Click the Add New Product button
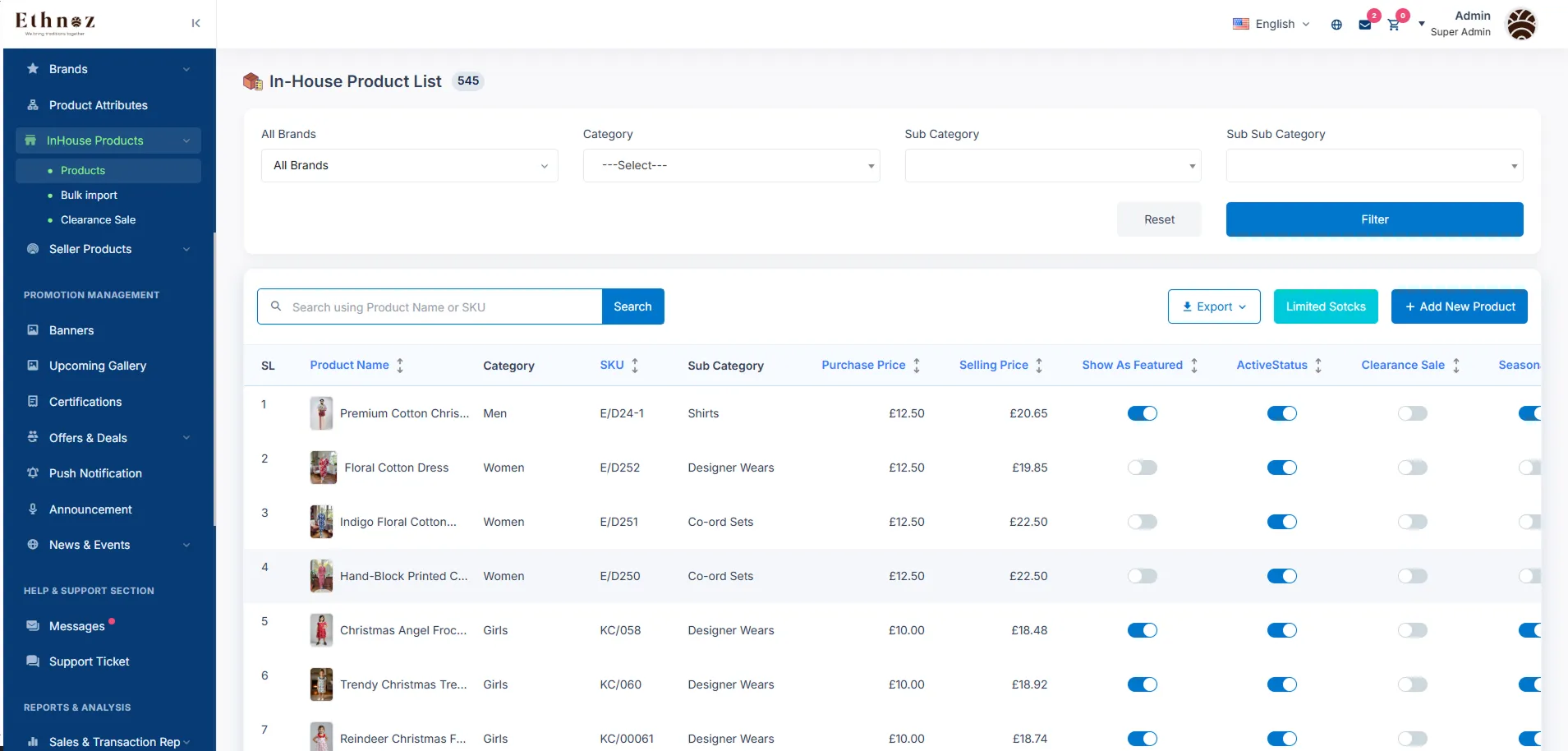This screenshot has width=1568, height=751. tap(1460, 306)
